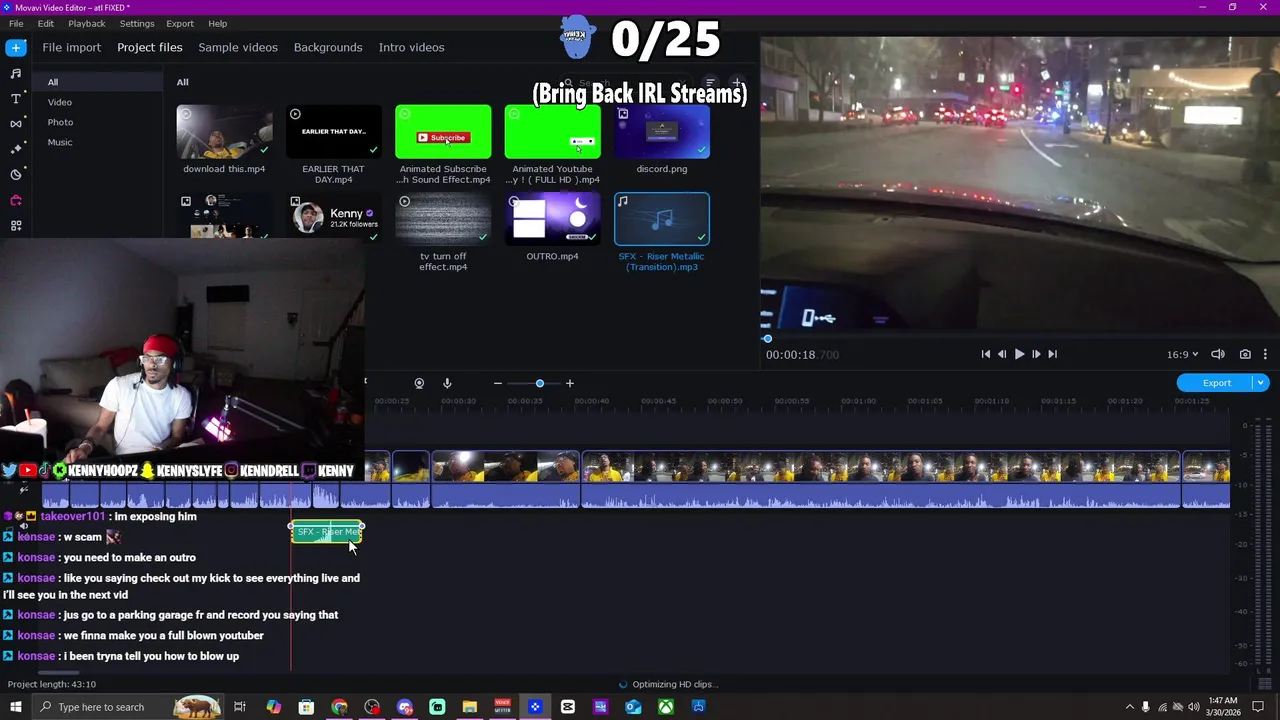Select discord.png thumbnail
This screenshot has height=720, width=1280.
coord(662,132)
